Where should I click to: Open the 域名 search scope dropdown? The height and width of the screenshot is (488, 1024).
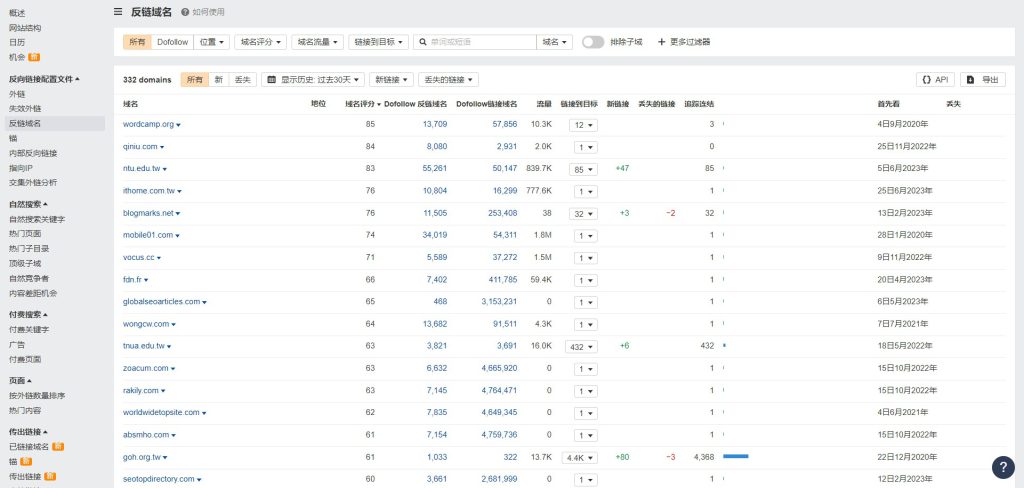pos(554,42)
